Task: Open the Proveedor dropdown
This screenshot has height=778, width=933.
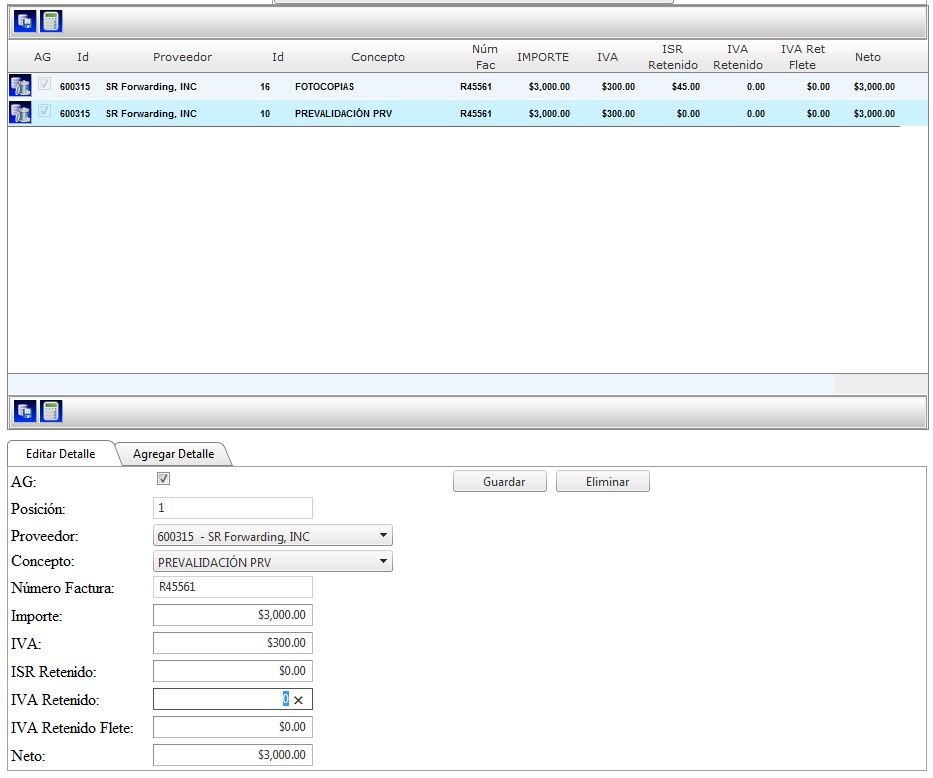Action: [x=273, y=536]
